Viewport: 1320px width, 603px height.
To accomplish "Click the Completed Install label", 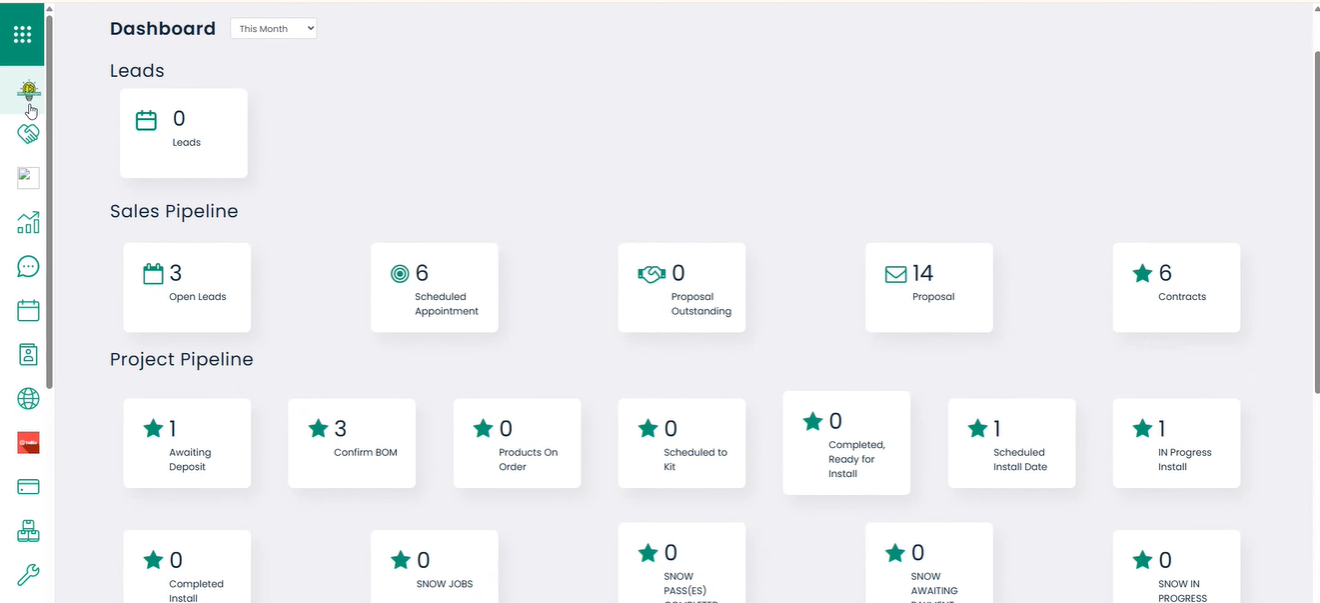I will coord(196,591).
